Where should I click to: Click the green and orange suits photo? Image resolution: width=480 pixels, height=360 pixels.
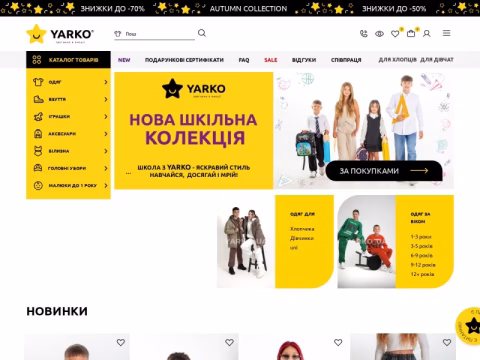point(366,242)
